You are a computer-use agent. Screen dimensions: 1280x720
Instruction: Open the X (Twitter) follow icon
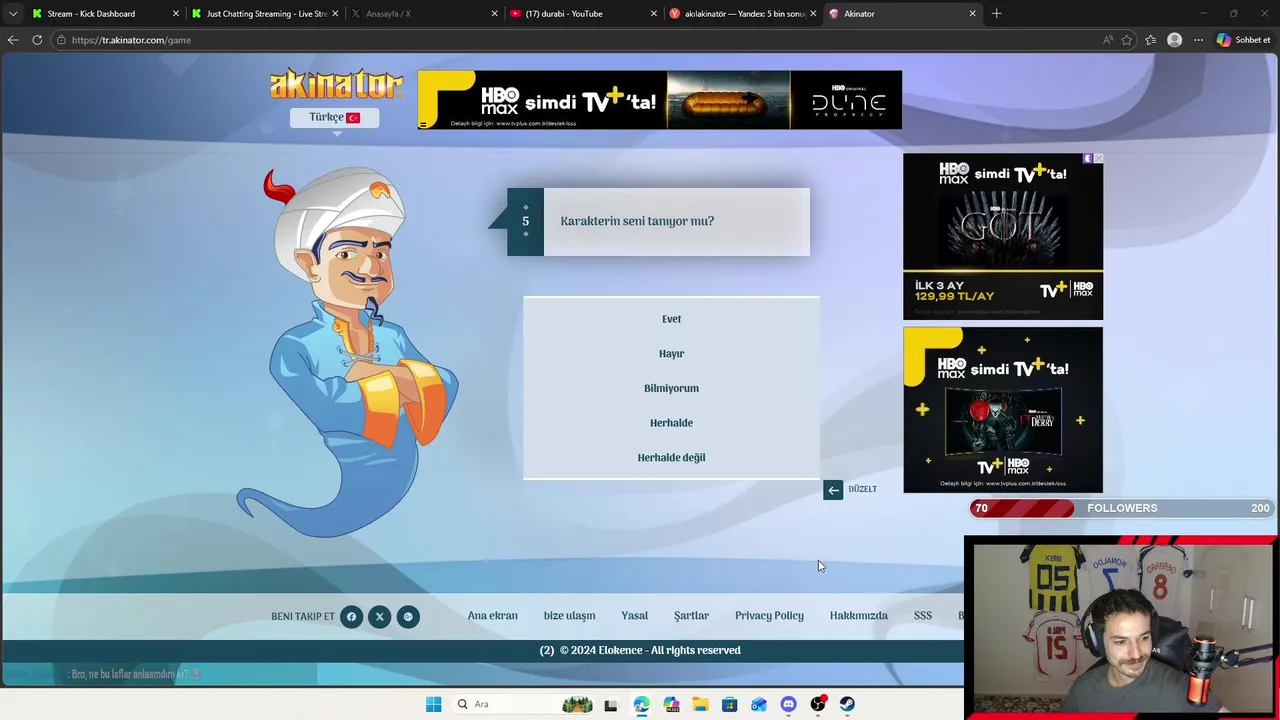(x=379, y=617)
